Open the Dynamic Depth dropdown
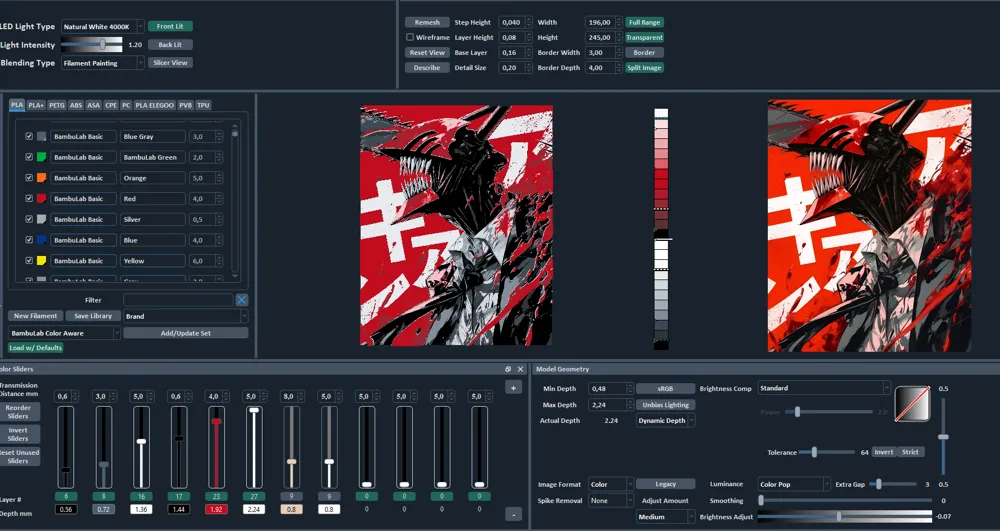The width and height of the screenshot is (1000, 531). point(665,421)
